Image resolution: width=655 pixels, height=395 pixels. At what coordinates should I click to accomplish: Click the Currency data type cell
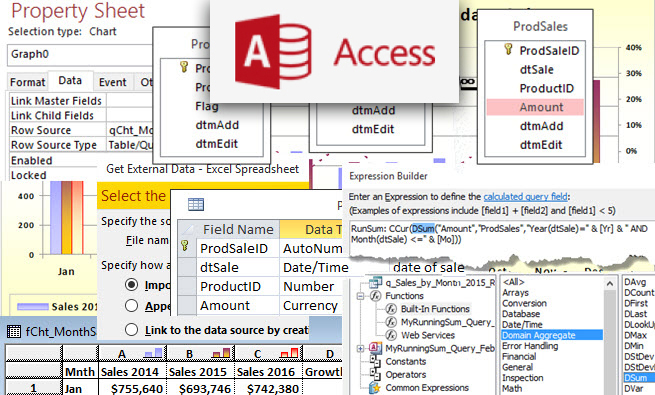pyautogui.click(x=311, y=306)
